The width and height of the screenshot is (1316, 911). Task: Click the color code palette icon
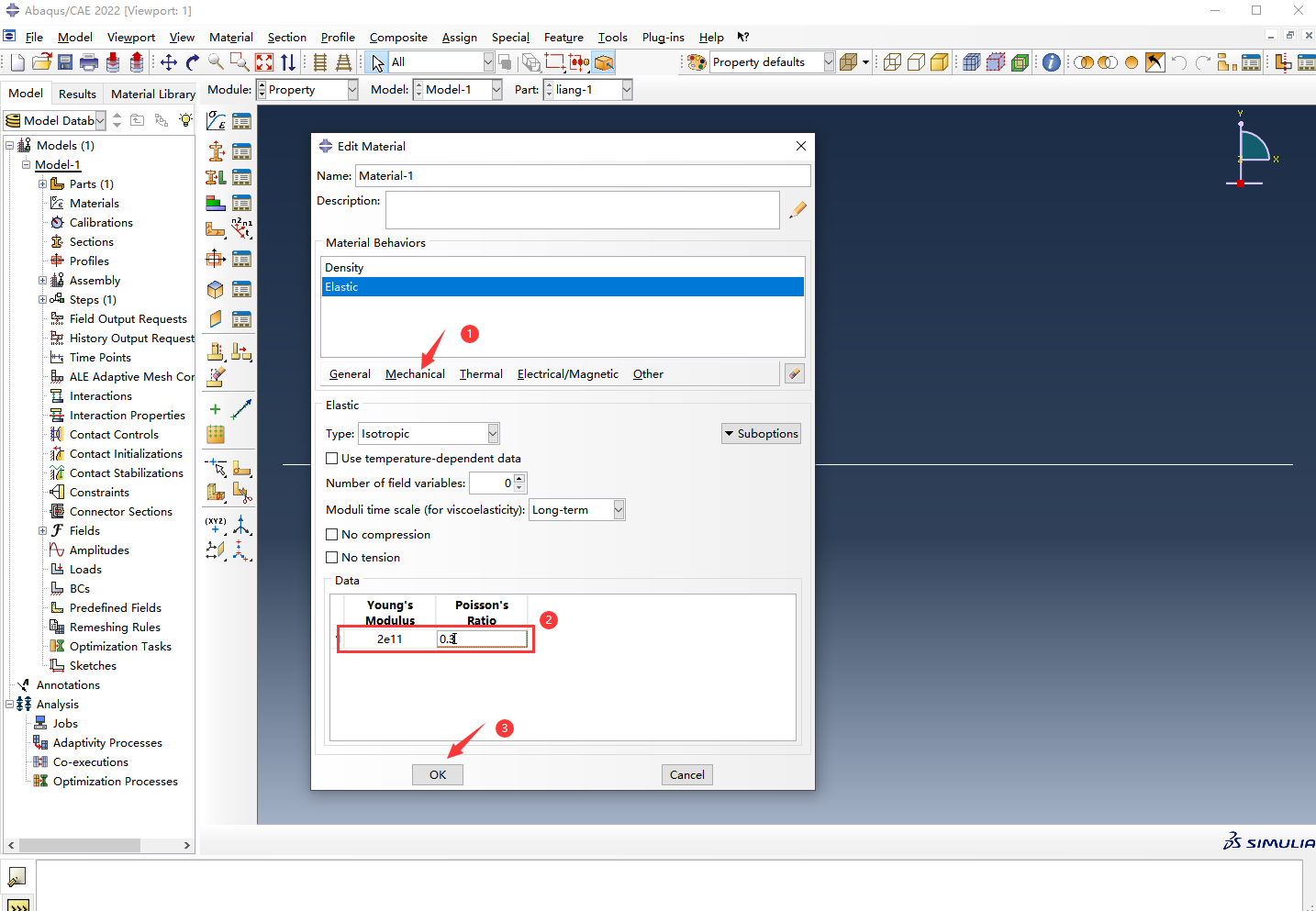coord(697,62)
